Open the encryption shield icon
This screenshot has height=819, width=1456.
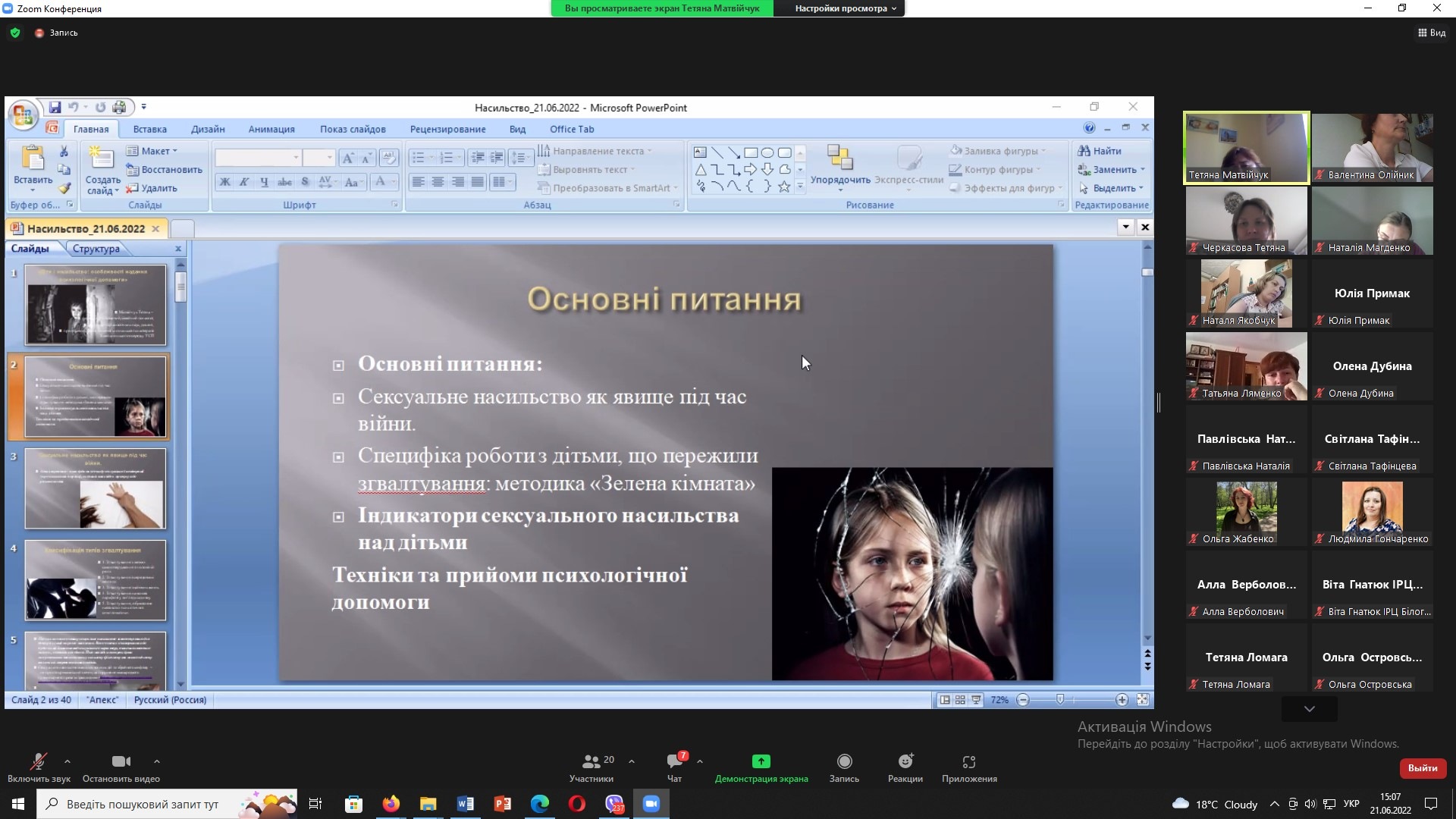(x=15, y=33)
